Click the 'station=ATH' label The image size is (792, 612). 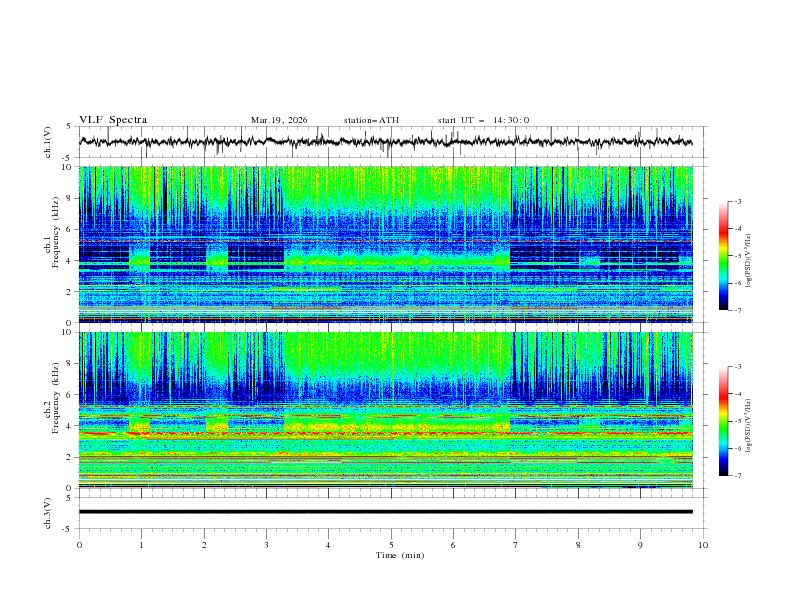pyautogui.click(x=371, y=120)
